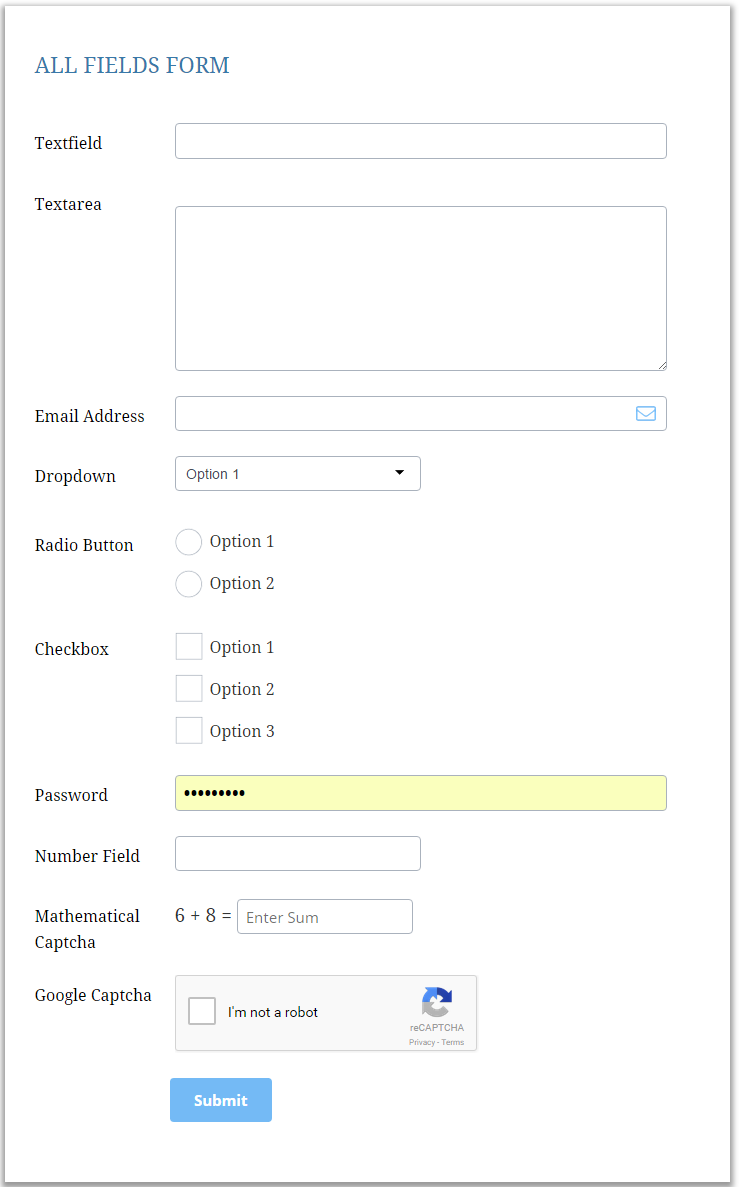
Task: Open the reCAPTCHA Terms link
Action: click(453, 1043)
